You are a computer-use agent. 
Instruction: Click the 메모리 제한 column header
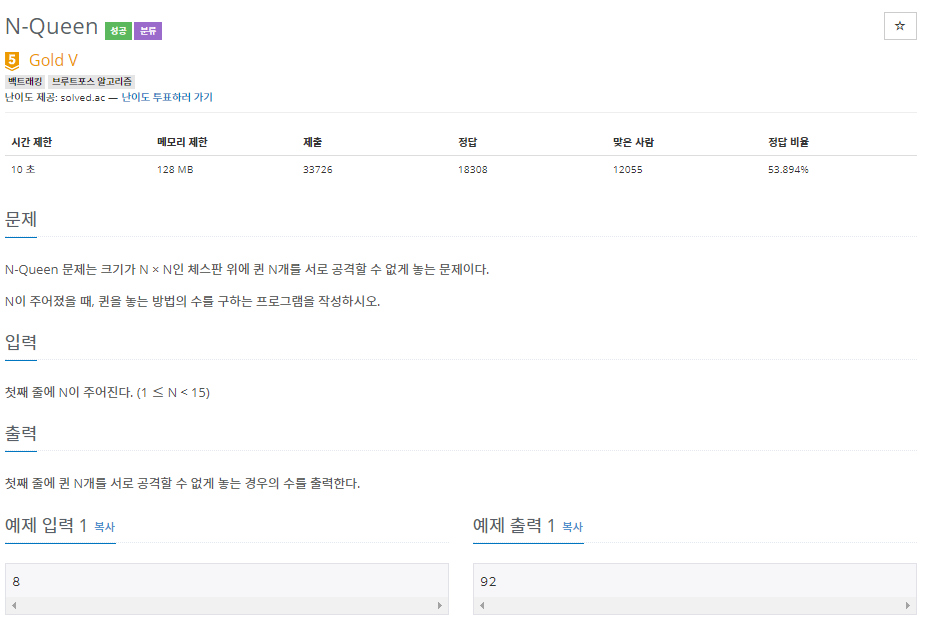[x=182, y=142]
